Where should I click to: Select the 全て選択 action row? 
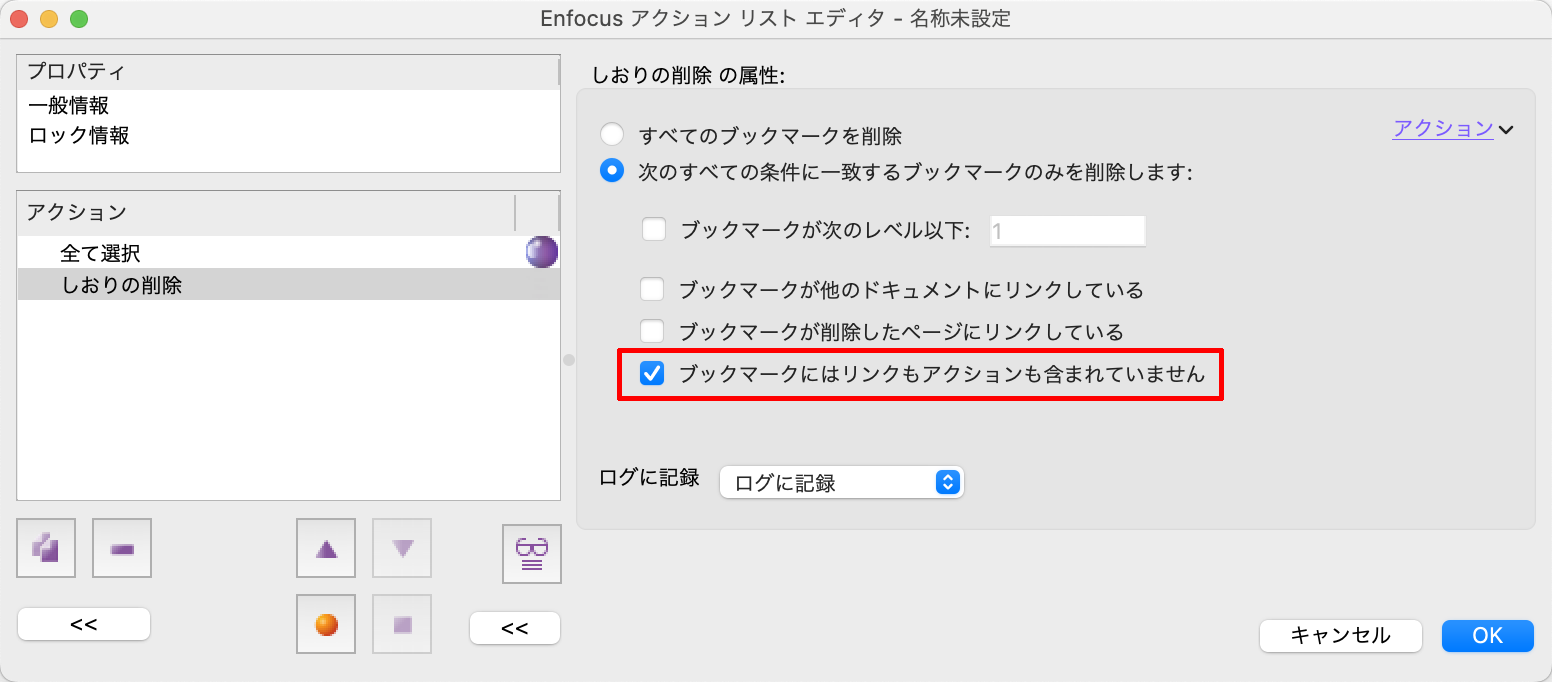[288, 253]
